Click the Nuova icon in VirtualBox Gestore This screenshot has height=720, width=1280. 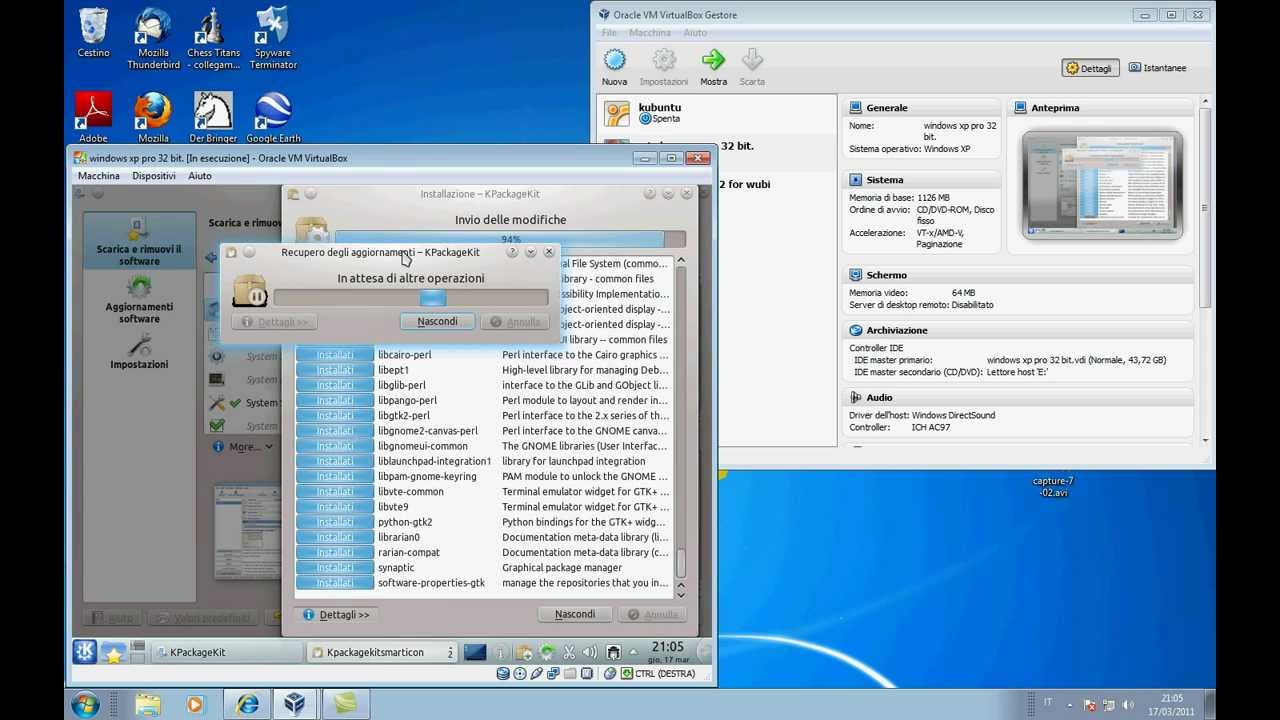point(614,60)
